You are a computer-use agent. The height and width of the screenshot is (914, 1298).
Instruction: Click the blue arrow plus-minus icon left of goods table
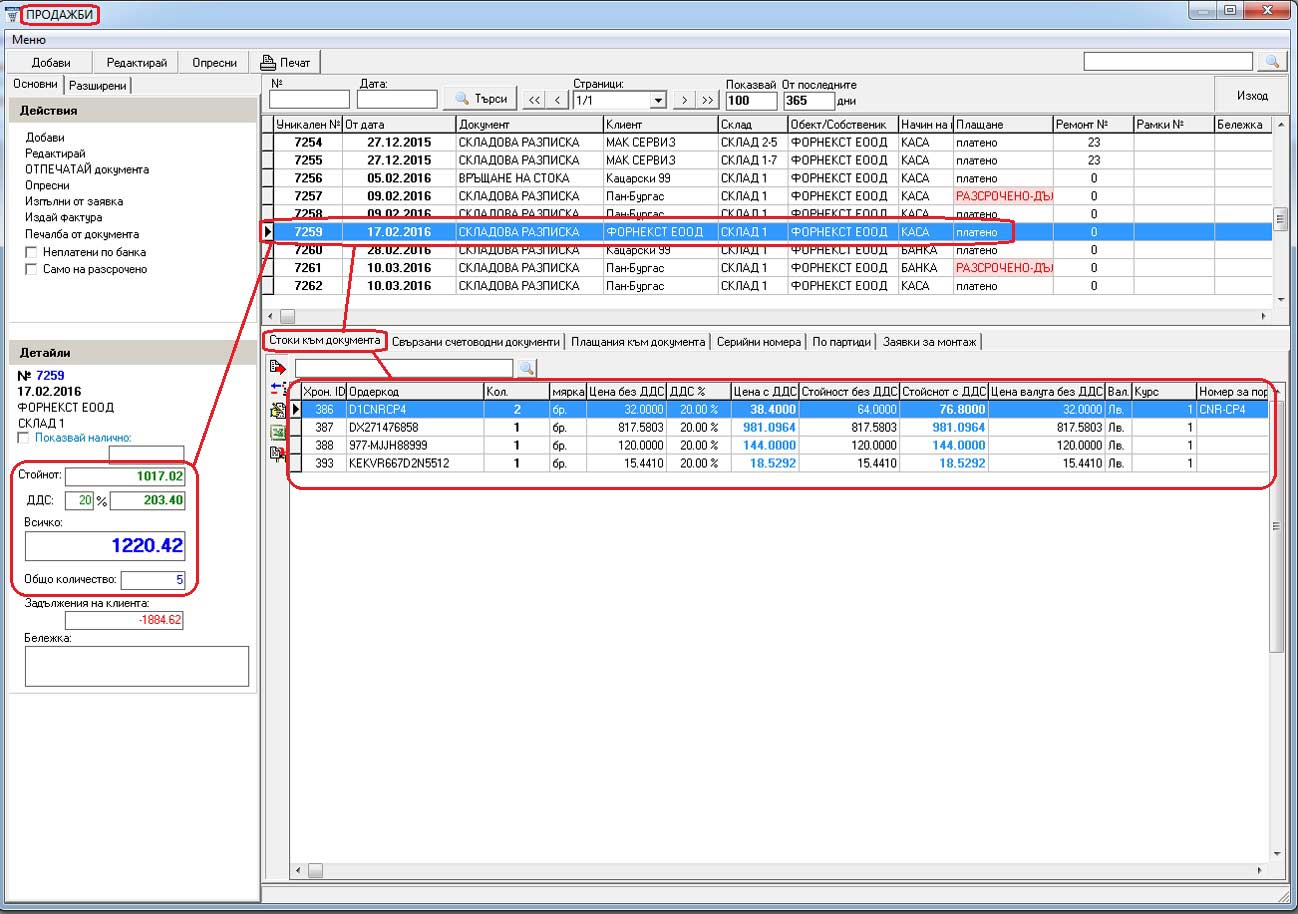(278, 388)
